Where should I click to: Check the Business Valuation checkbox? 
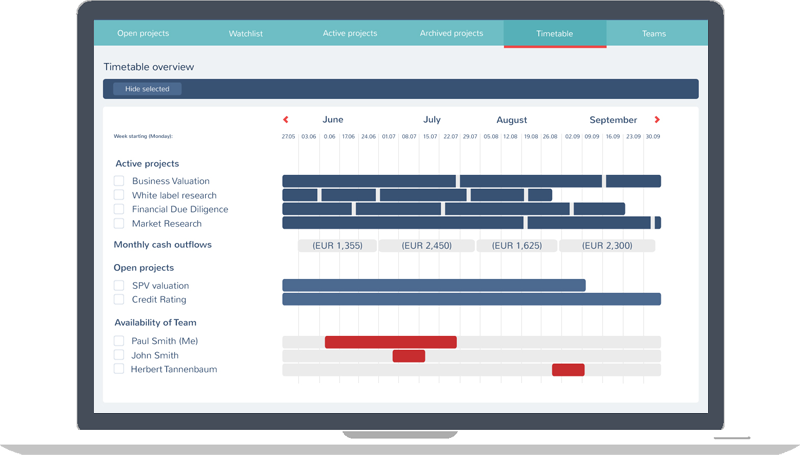(x=119, y=181)
